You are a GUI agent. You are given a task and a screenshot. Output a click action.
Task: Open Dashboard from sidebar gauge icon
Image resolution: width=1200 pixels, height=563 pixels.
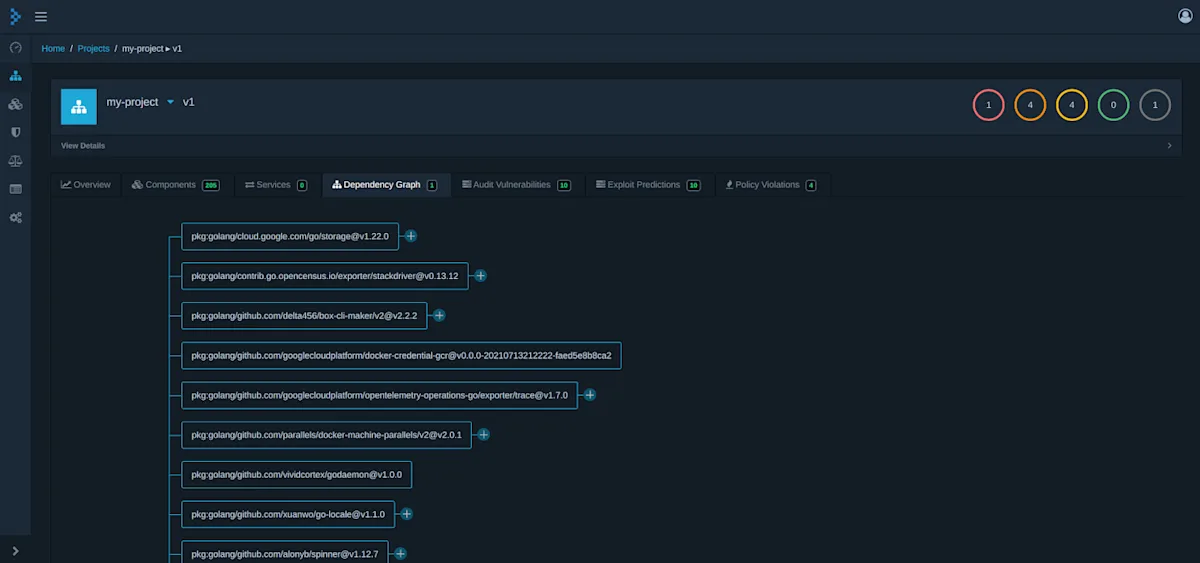click(15, 47)
